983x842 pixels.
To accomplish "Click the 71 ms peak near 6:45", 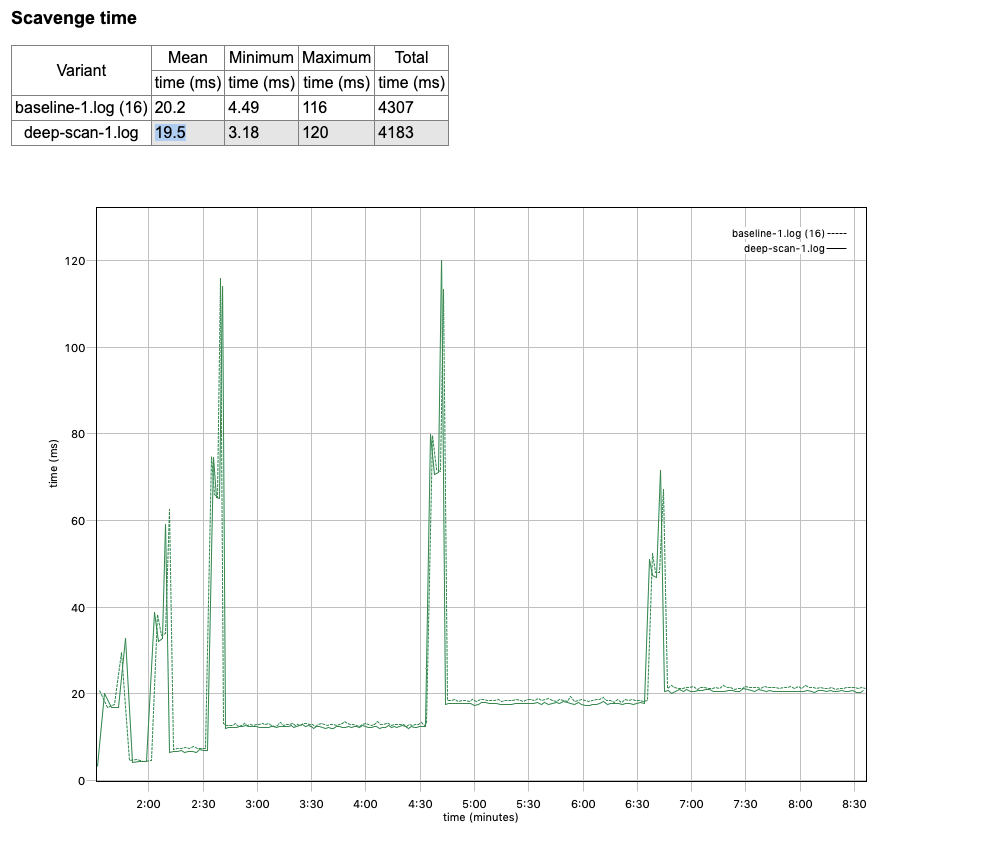I will tap(660, 471).
